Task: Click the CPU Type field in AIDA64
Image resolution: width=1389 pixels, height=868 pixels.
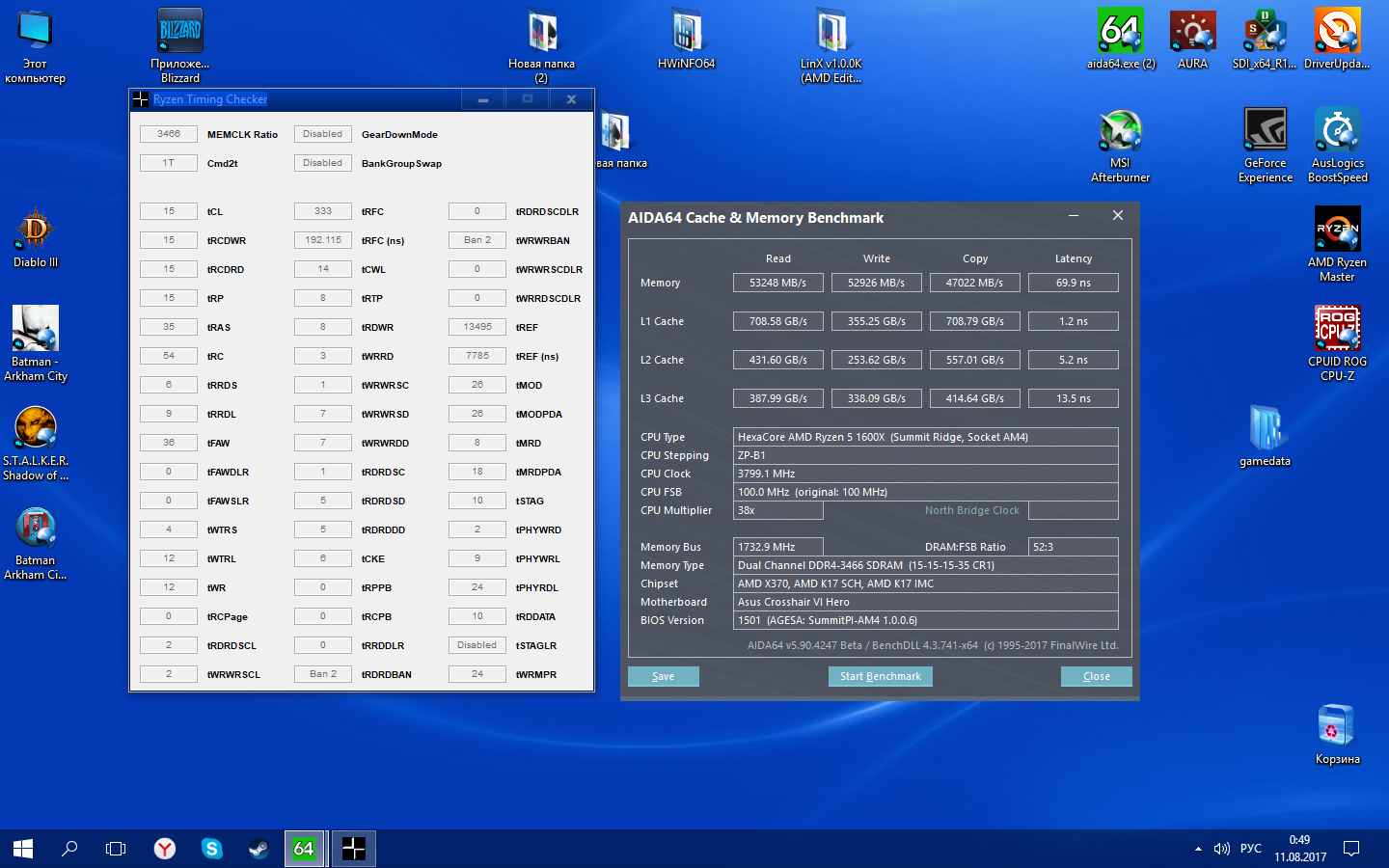Action: (926, 437)
